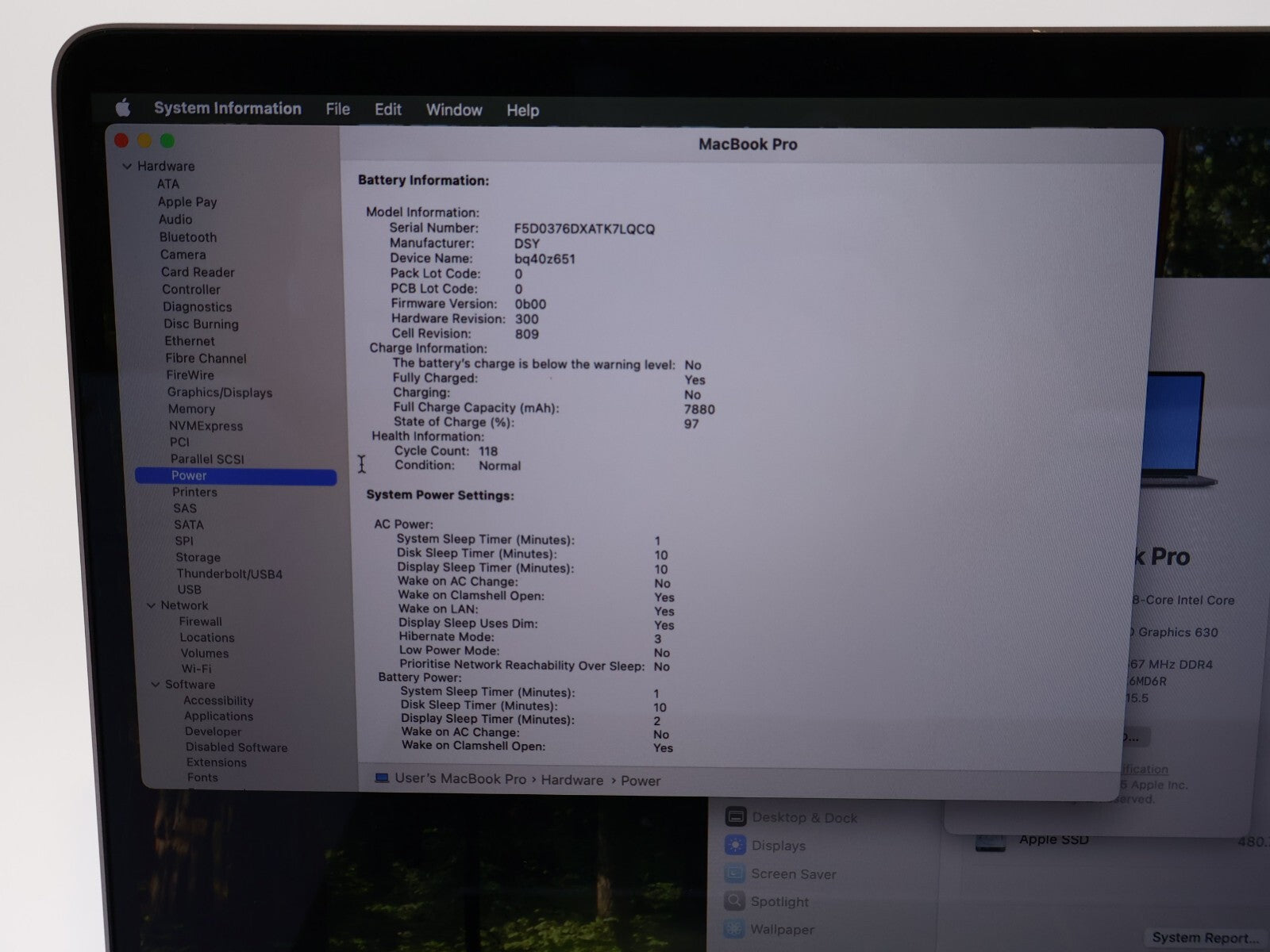Select Extensions under Software
The image size is (1270, 952).
click(x=216, y=762)
